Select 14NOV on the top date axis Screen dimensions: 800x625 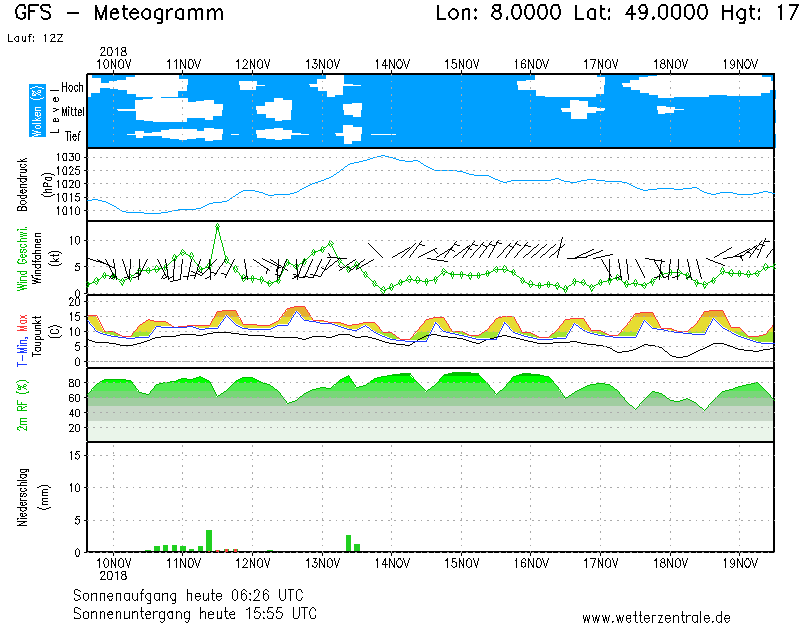click(392, 64)
